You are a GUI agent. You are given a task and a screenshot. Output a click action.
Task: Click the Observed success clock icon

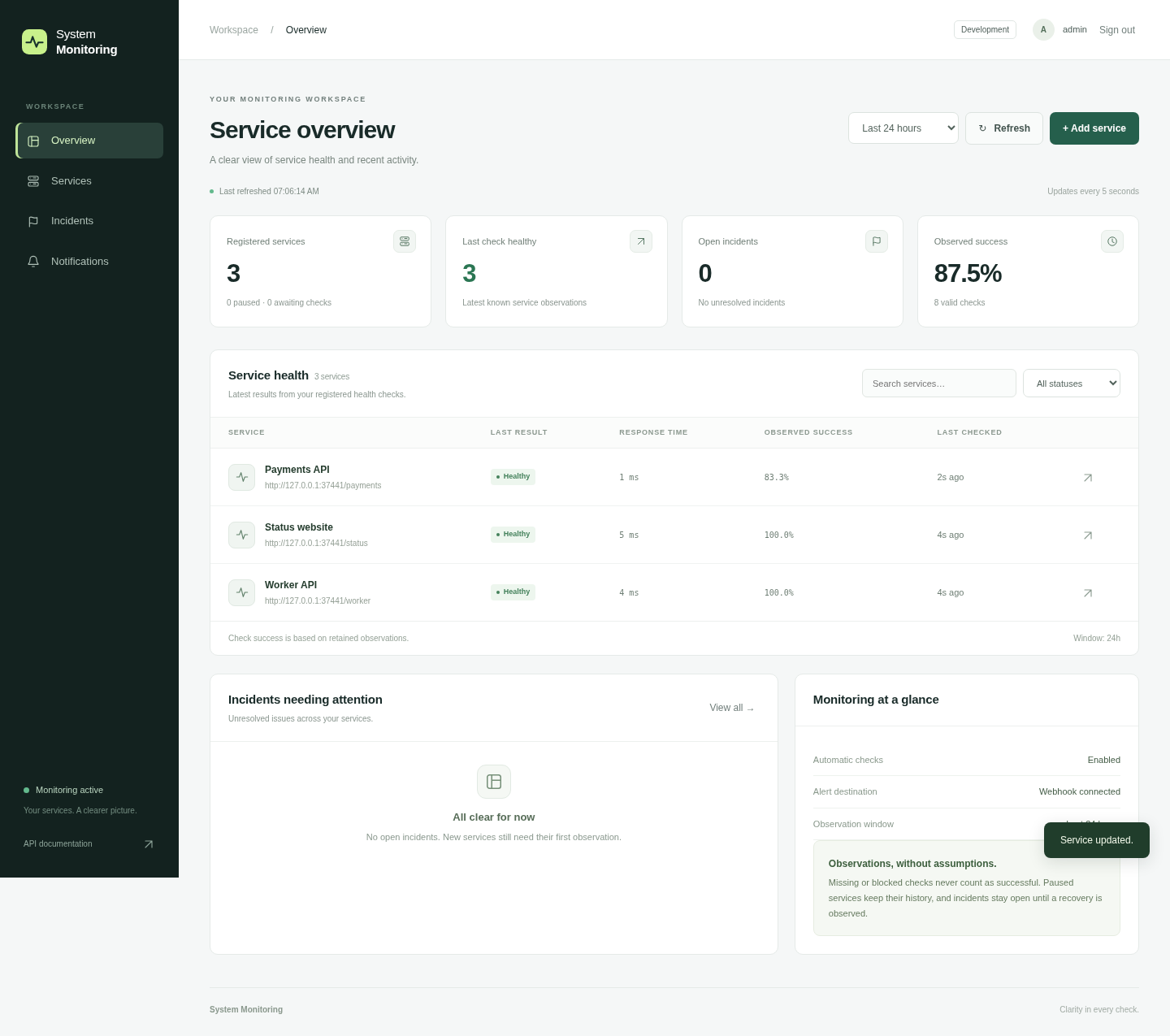[1112, 241]
